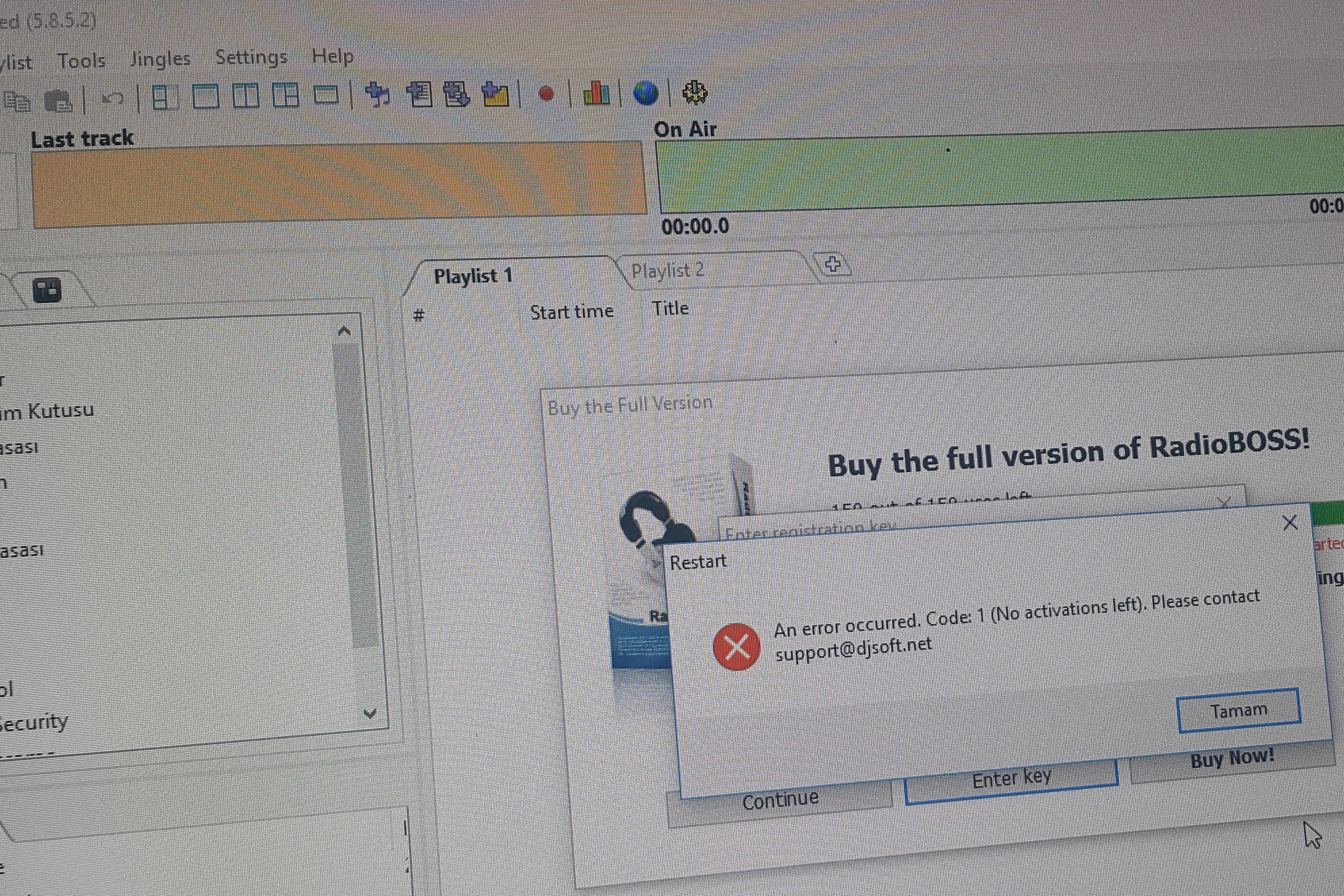Select the single-pane layout icon
The width and height of the screenshot is (1344, 896).
(205, 97)
